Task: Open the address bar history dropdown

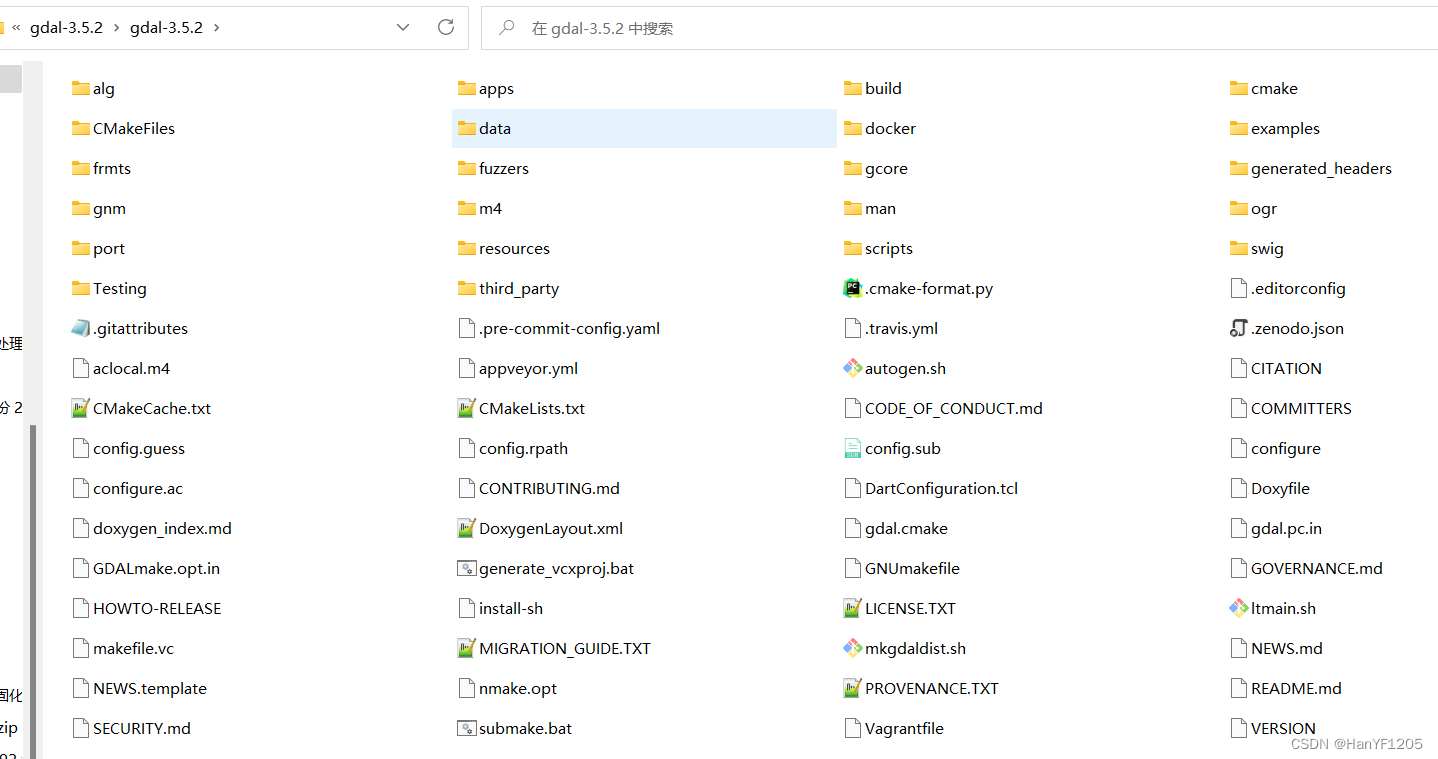Action: click(x=403, y=28)
